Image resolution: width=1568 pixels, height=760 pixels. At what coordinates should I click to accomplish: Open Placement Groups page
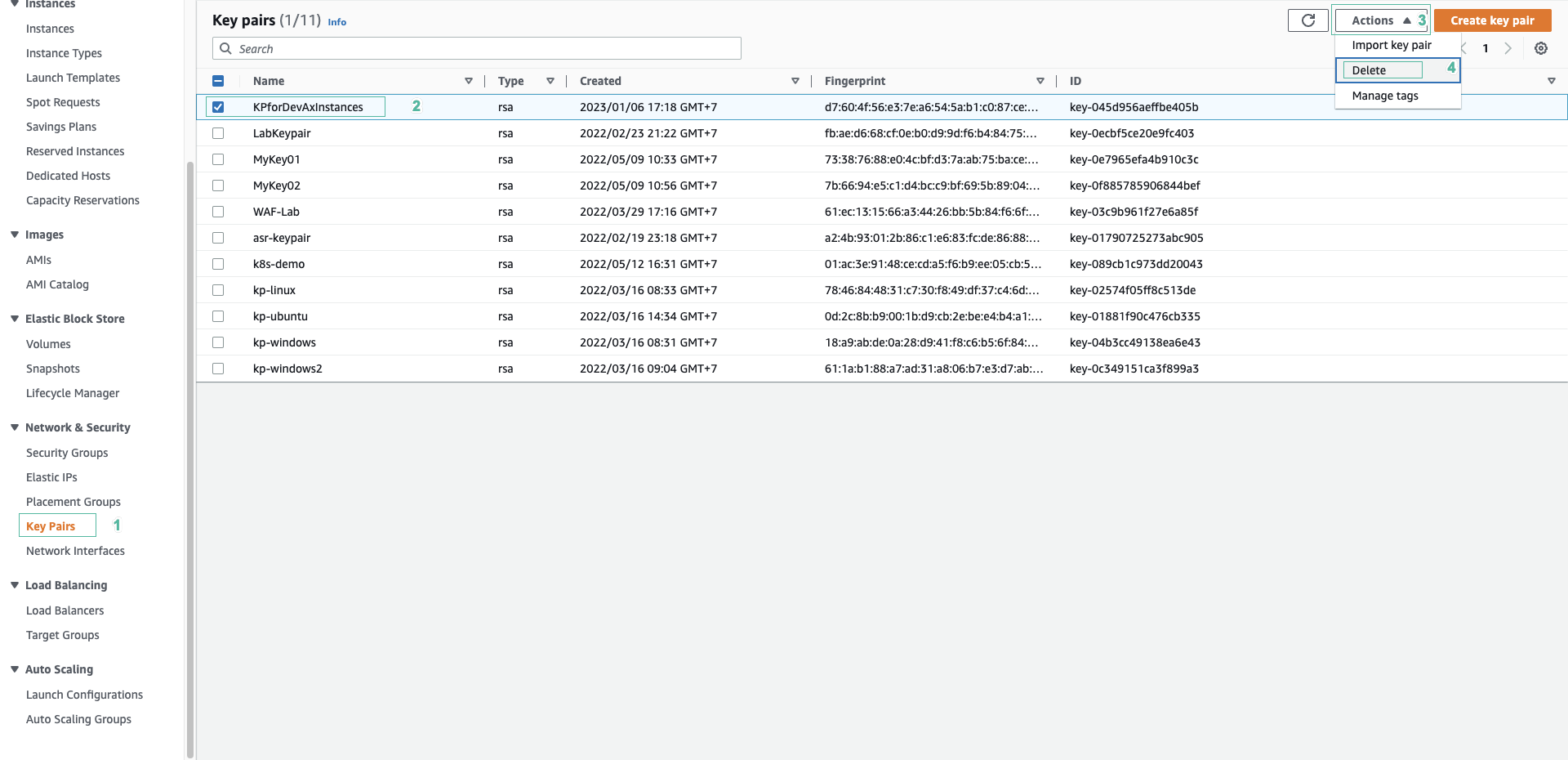[x=73, y=502]
